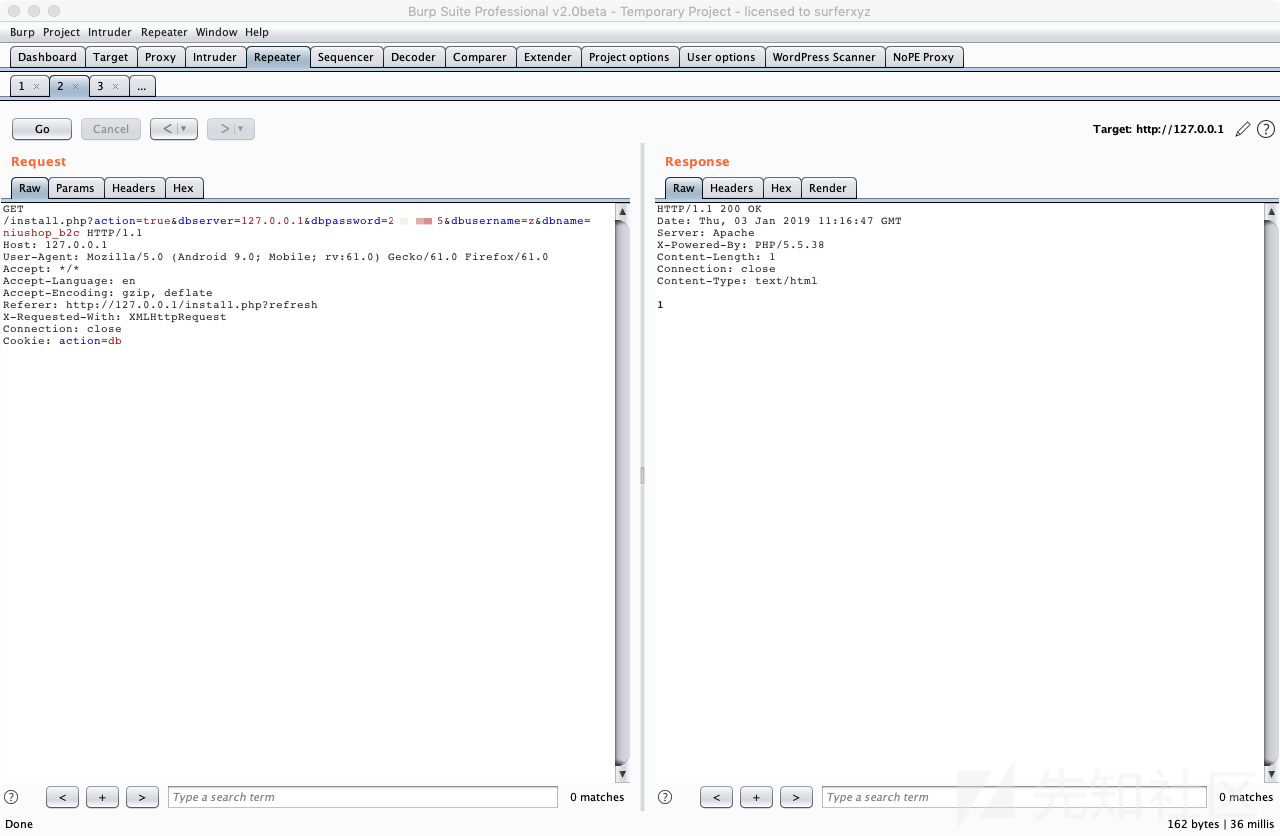Open the Project options tab
Viewport: 1280px width, 836px height.
[629, 57]
